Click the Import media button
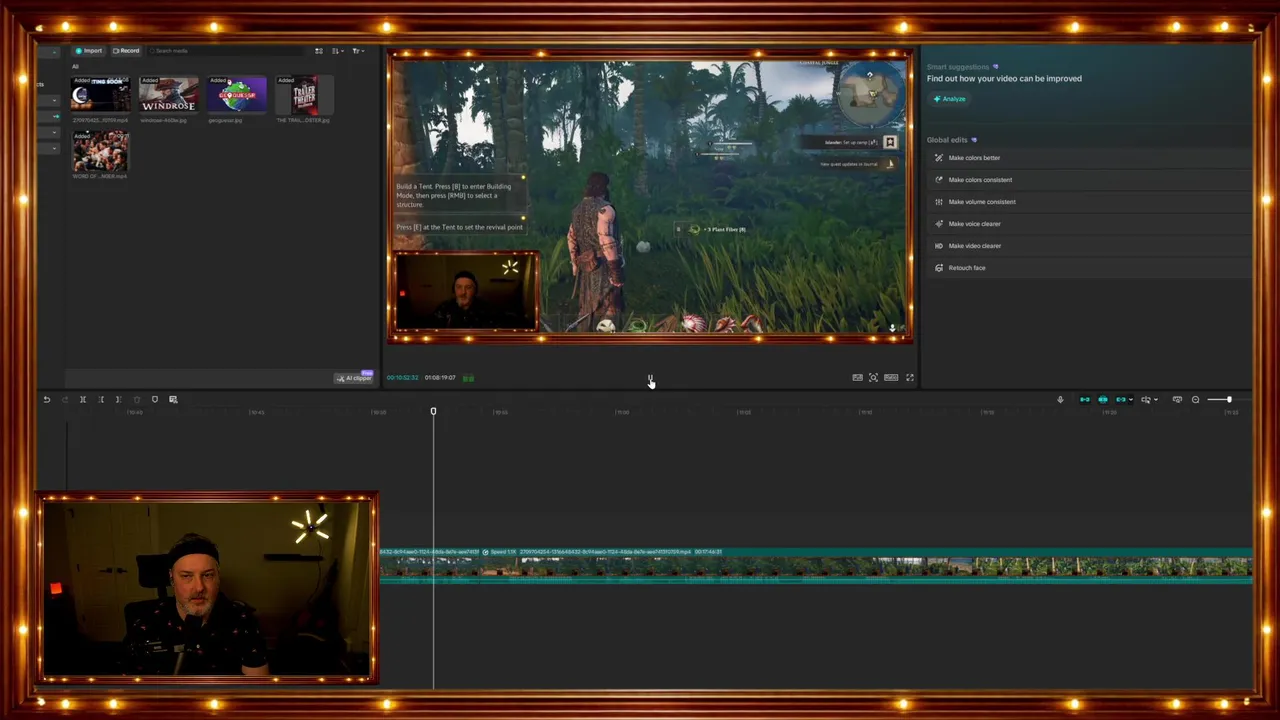 click(89, 51)
